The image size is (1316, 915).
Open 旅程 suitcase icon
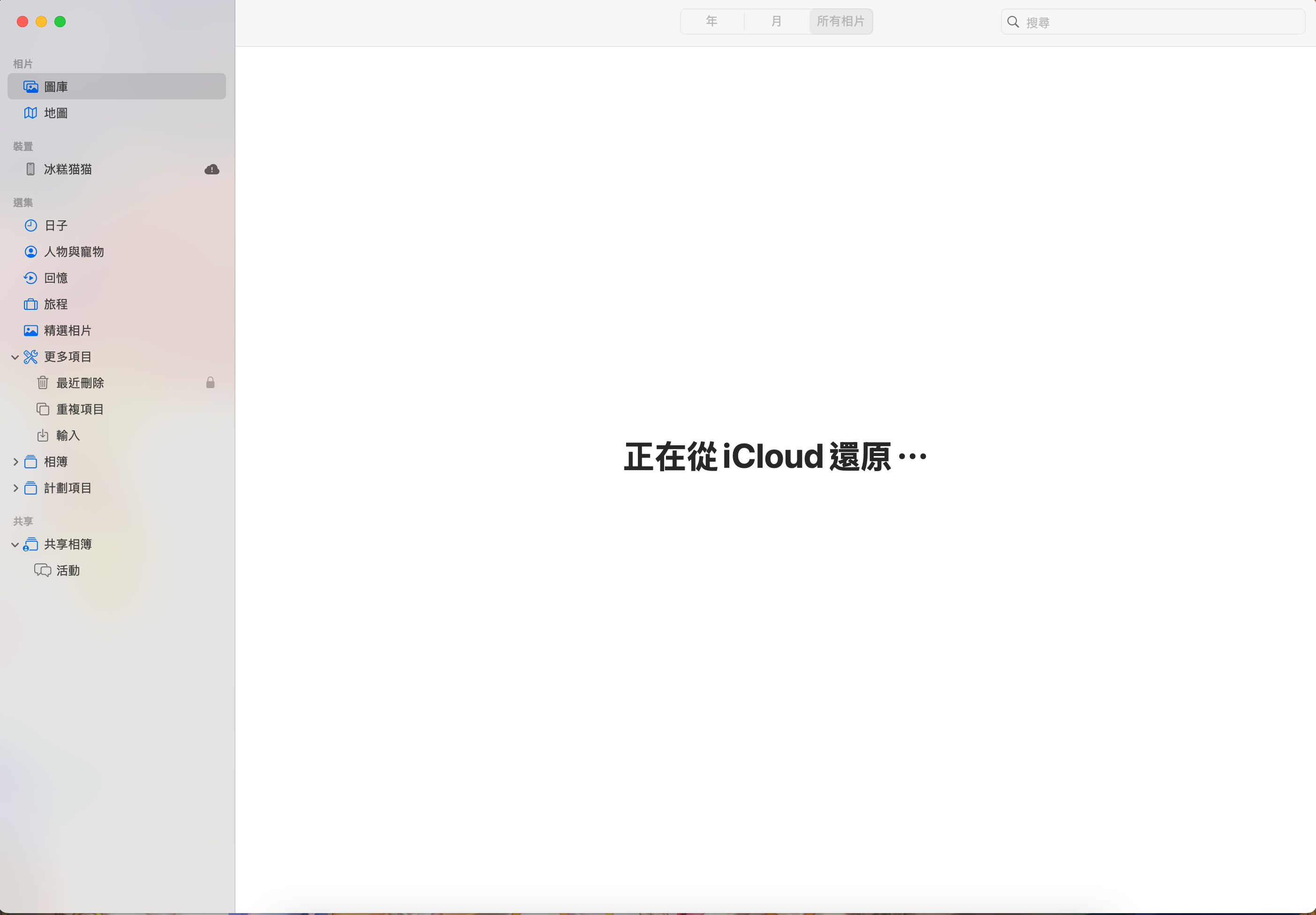[x=30, y=304]
